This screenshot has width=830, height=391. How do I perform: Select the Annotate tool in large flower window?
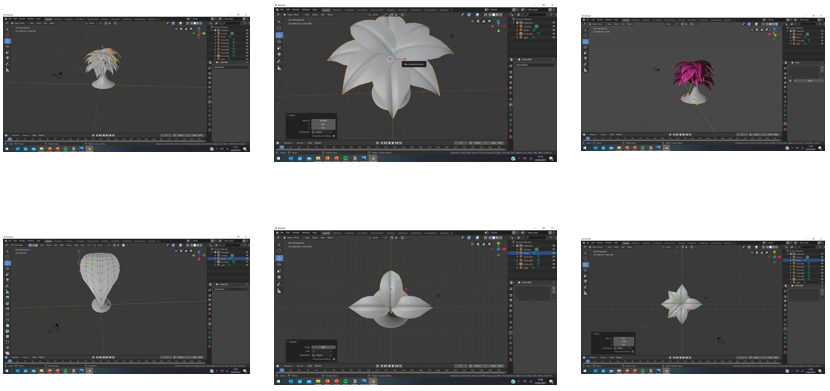point(279,61)
